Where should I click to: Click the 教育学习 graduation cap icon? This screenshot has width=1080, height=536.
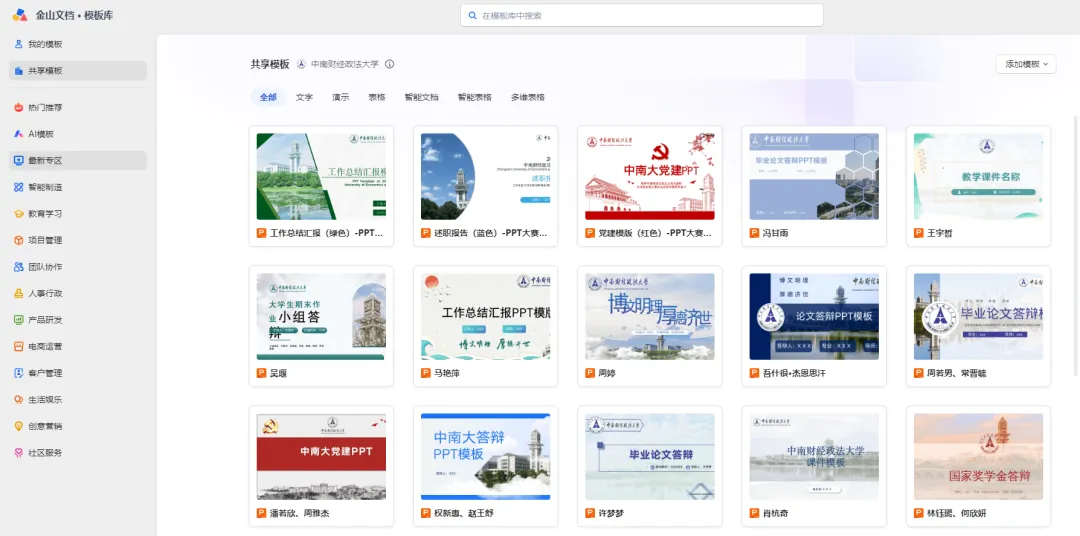[19, 214]
